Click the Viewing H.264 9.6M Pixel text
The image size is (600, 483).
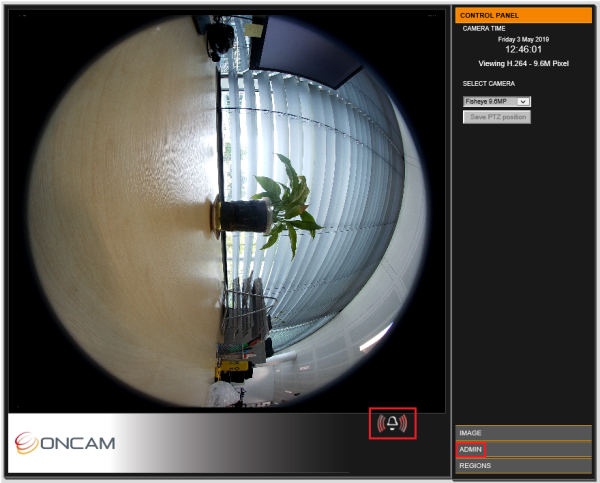[523, 64]
